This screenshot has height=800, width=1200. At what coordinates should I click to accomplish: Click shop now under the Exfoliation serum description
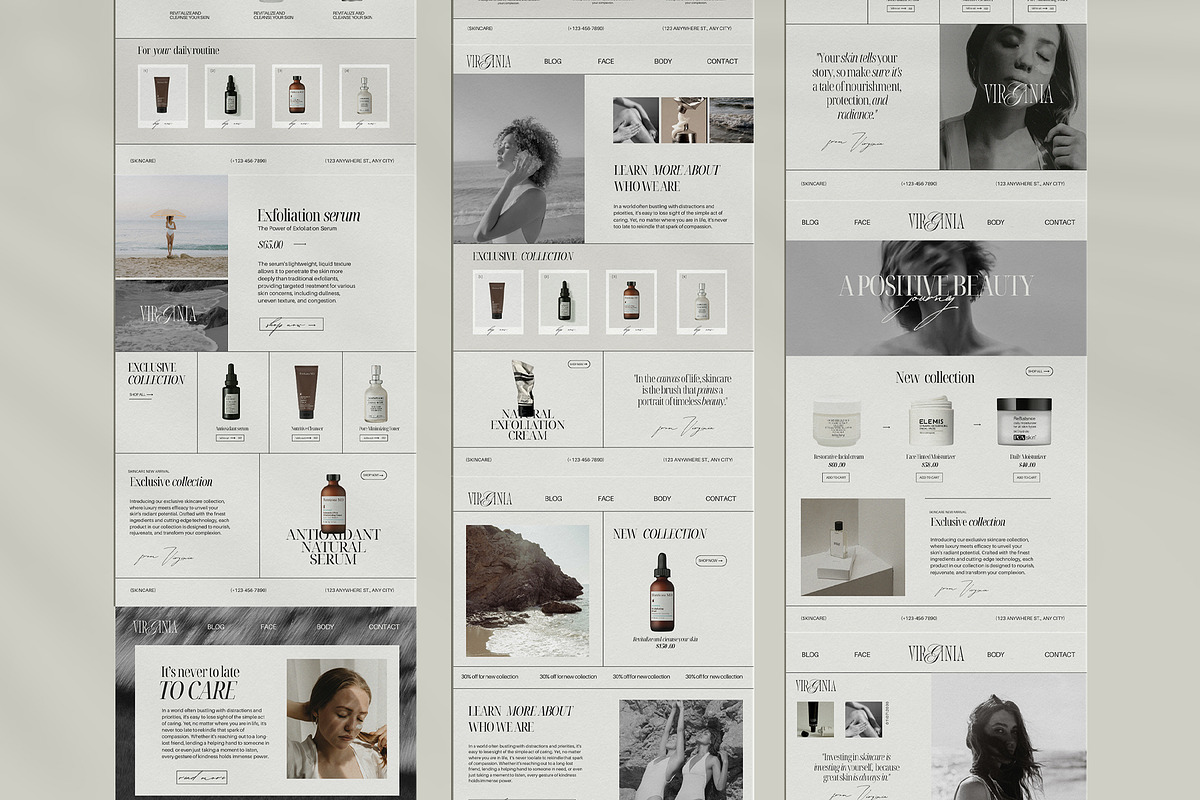point(289,325)
